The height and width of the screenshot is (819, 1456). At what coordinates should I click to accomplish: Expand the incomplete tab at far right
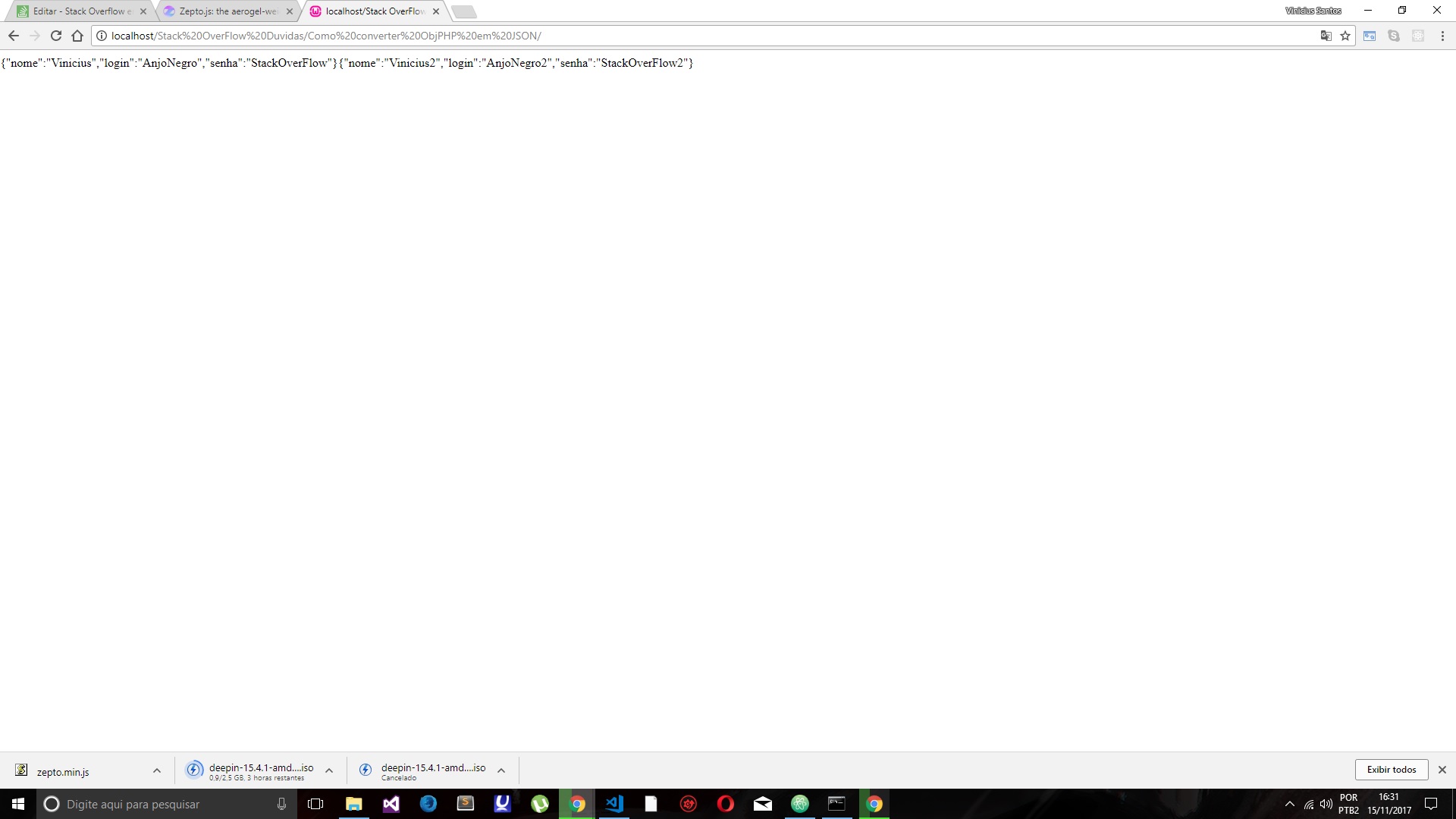(x=463, y=10)
